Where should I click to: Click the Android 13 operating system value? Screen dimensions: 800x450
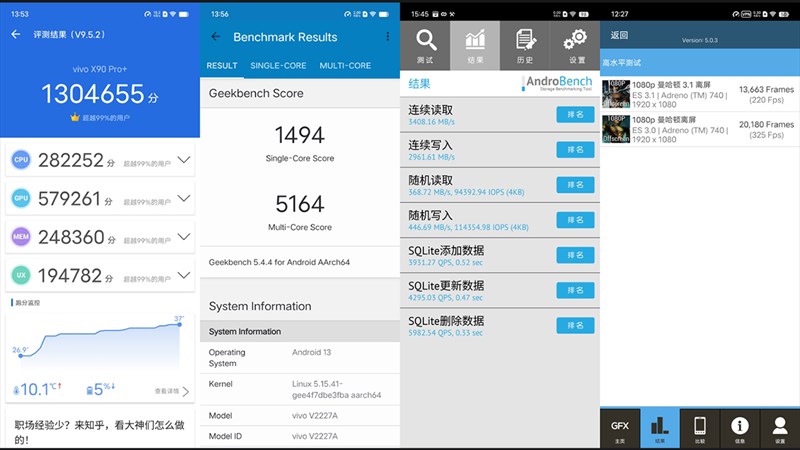pos(312,352)
